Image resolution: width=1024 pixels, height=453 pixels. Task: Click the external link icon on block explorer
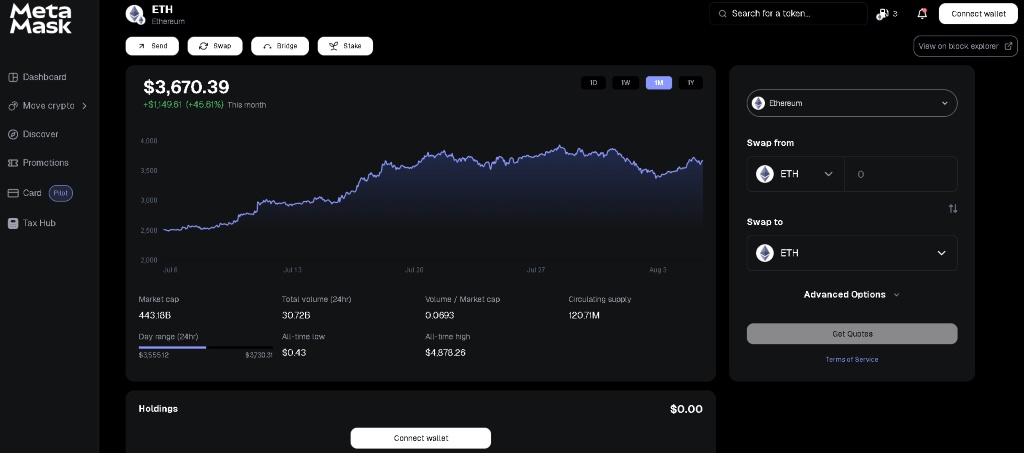pyautogui.click(x=1008, y=46)
